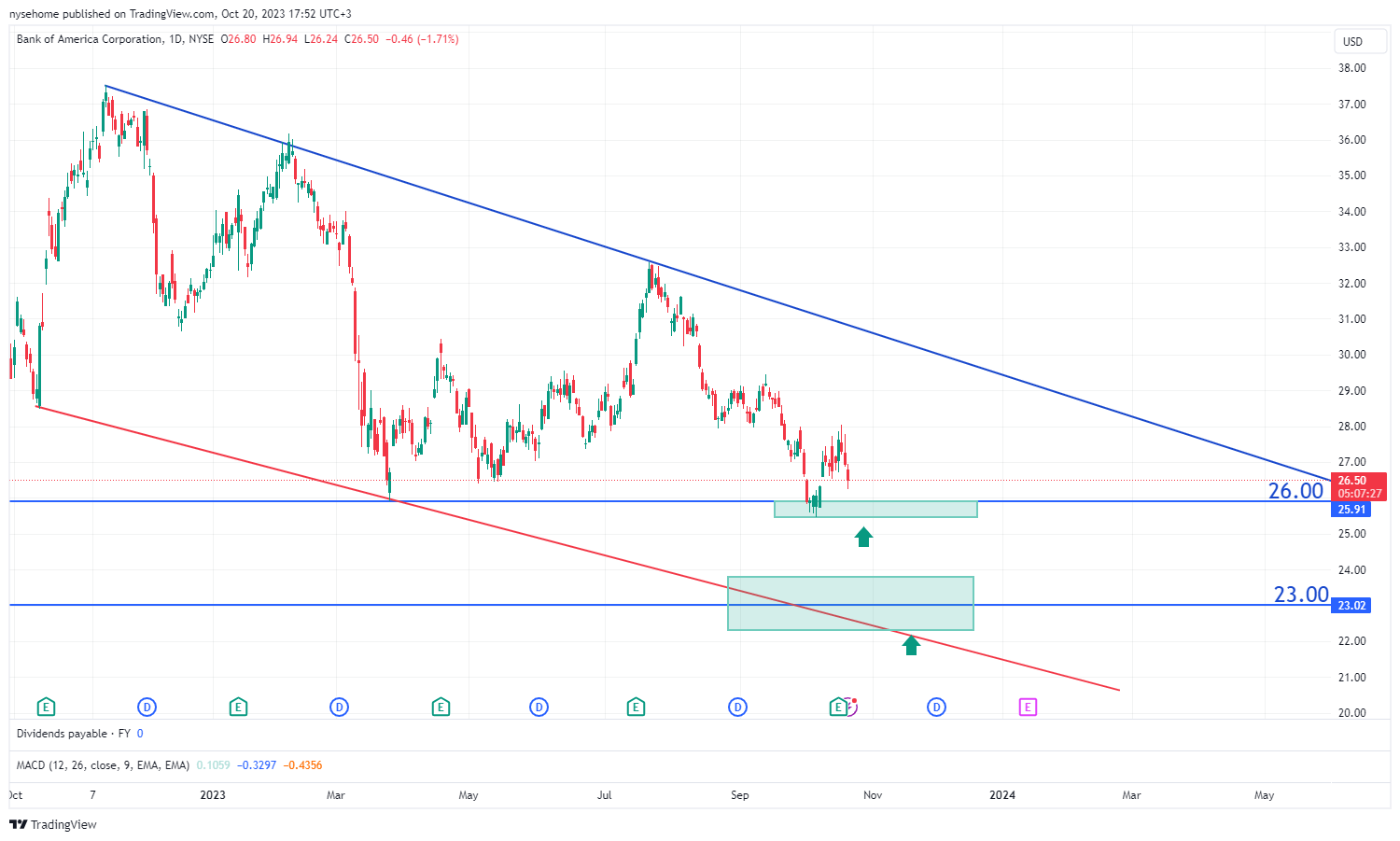Click the 20.00 price scale label

[1351, 713]
